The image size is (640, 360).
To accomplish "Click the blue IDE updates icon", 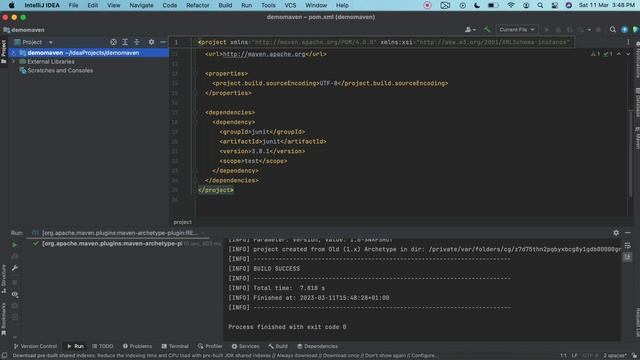I will coord(624,29).
